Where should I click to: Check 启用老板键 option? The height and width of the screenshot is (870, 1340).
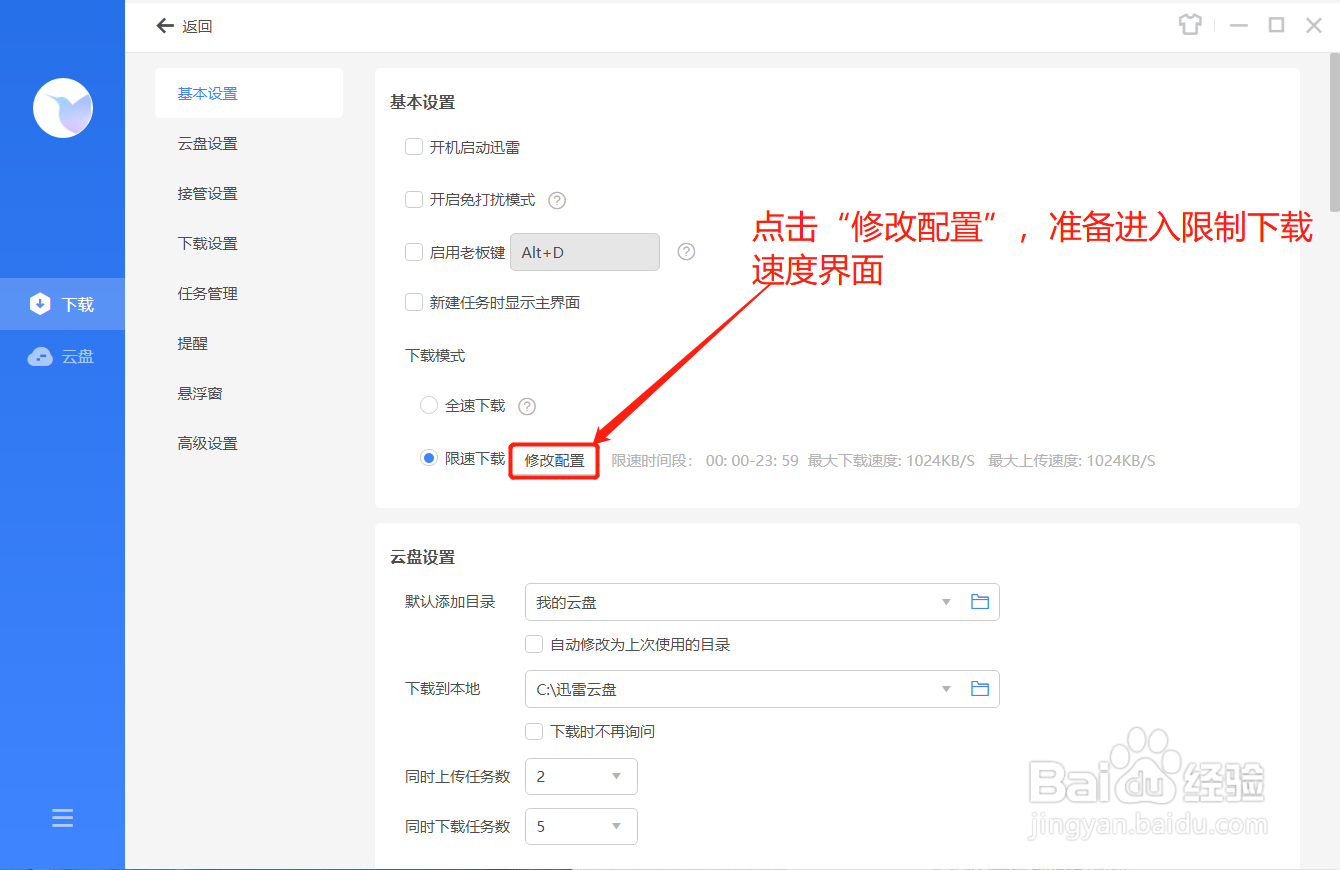[x=413, y=252]
